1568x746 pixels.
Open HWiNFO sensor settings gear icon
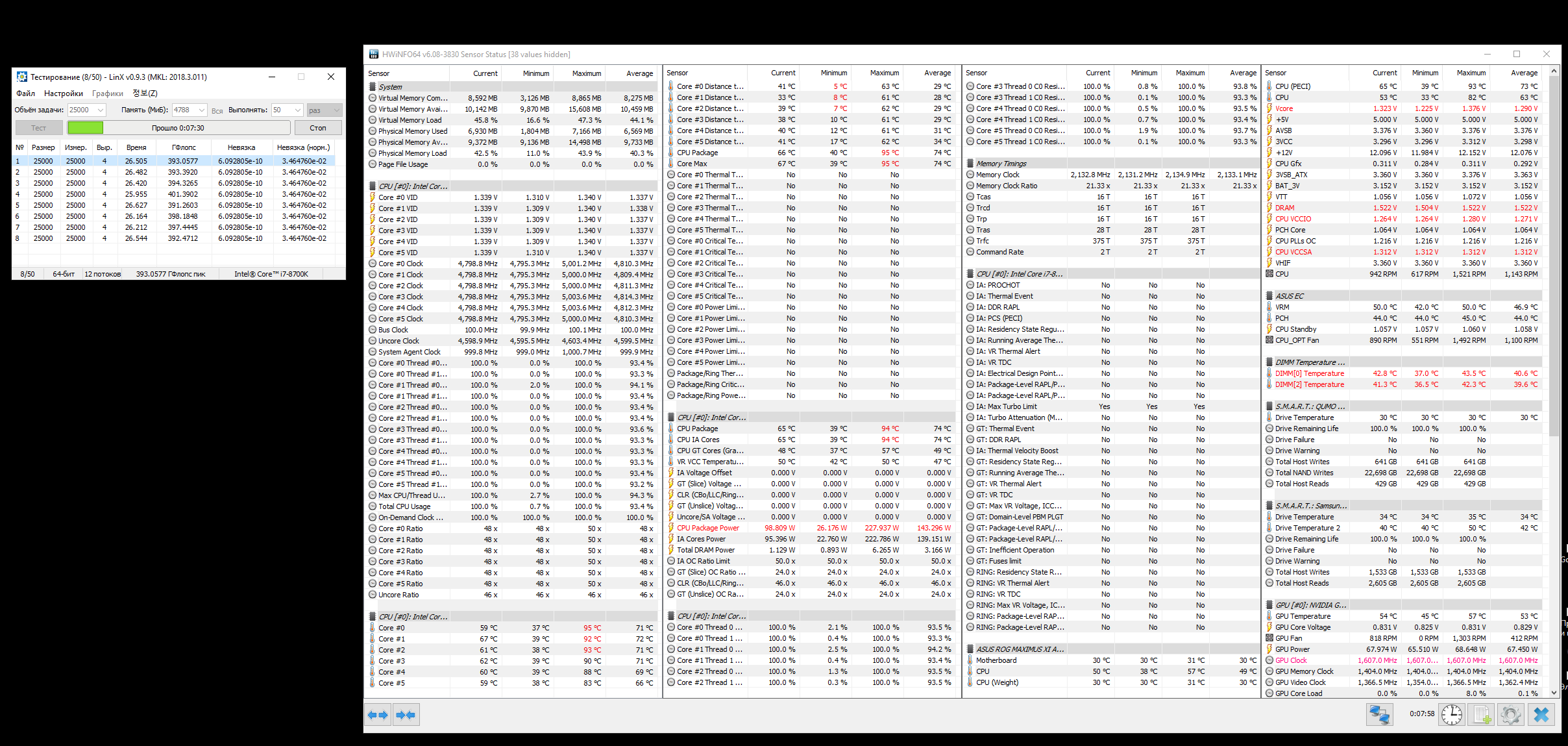click(x=1511, y=715)
